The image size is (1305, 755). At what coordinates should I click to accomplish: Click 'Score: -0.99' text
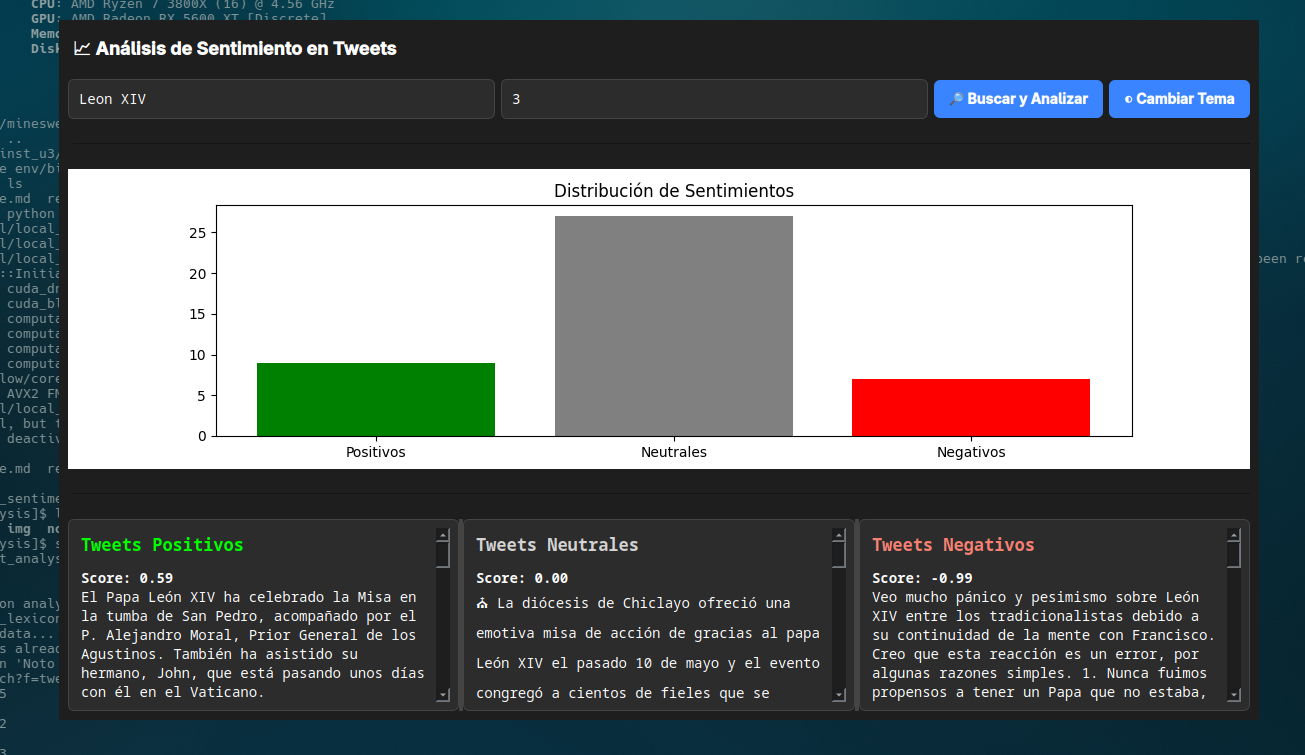(x=922, y=578)
